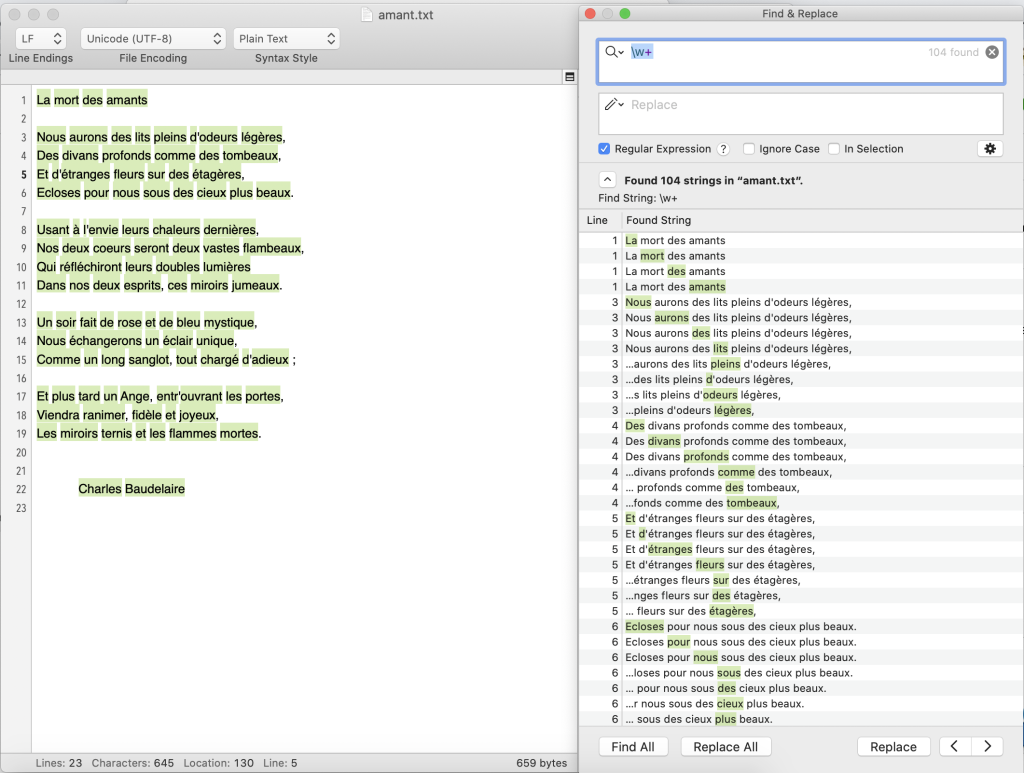The width and height of the screenshot is (1024, 773).
Task: Select result row highlighting 'pour' on line 6
Action: click(x=800, y=642)
